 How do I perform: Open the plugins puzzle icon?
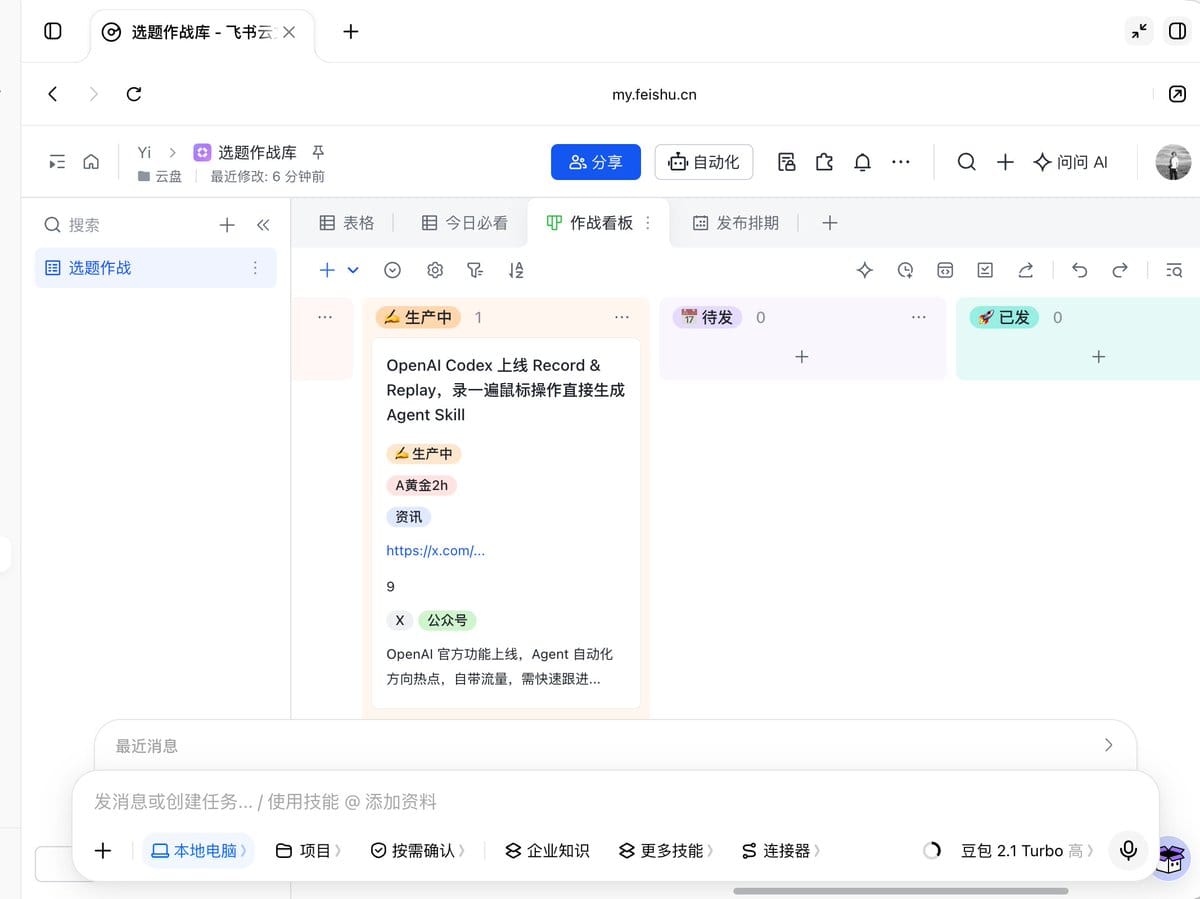pos(824,162)
